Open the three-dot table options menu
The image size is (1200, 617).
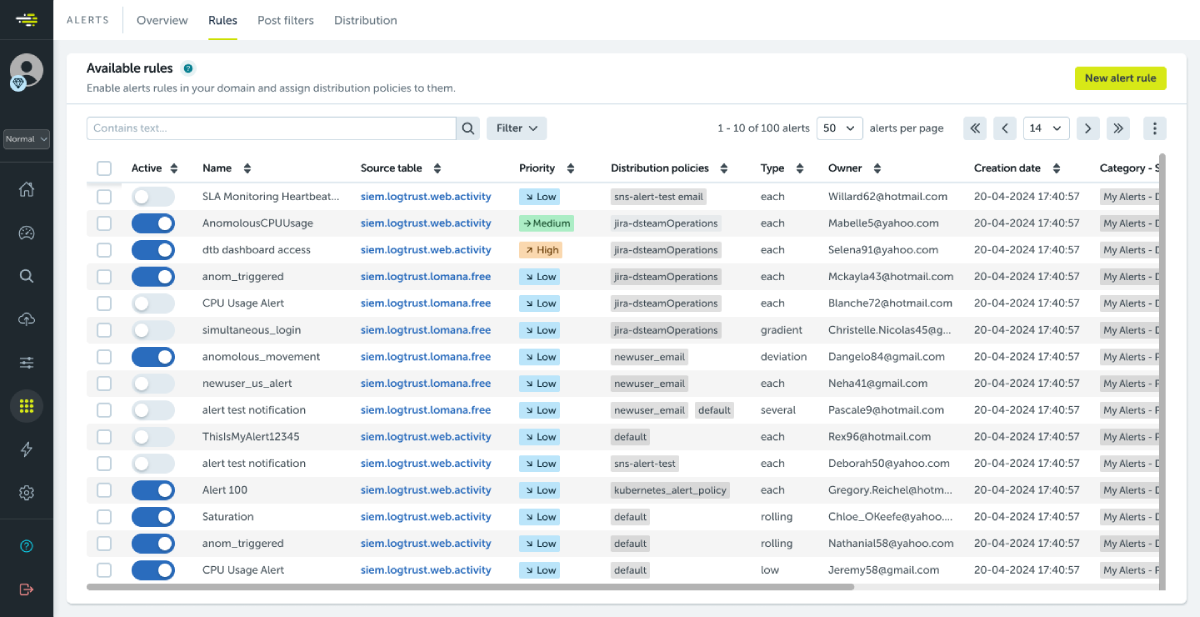coord(1155,128)
